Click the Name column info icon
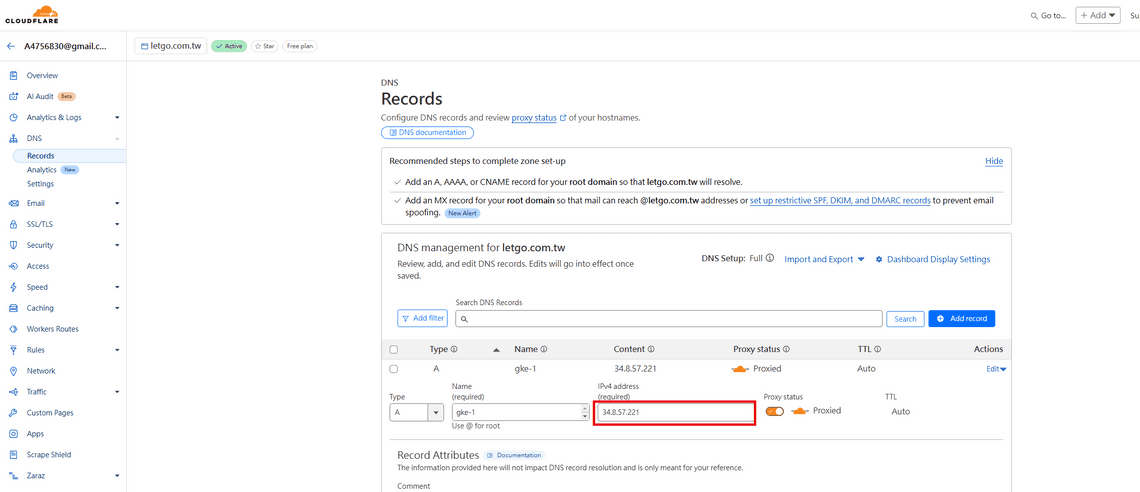Image resolution: width=1140 pixels, height=492 pixels. (543, 350)
